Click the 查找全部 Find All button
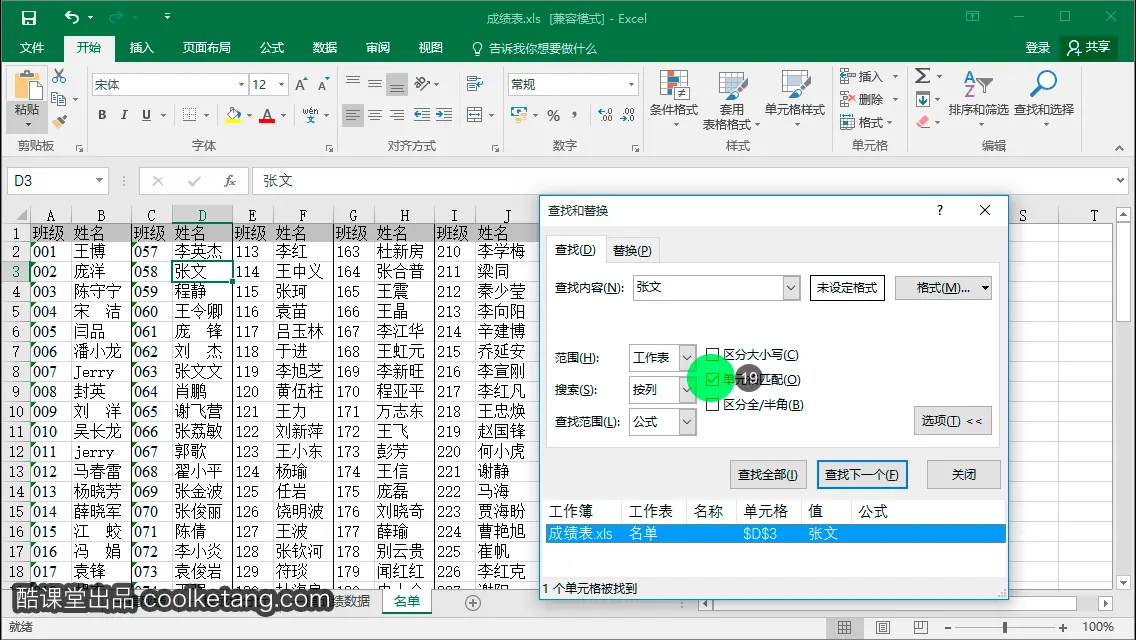The width and height of the screenshot is (1136, 640). [x=767, y=475]
